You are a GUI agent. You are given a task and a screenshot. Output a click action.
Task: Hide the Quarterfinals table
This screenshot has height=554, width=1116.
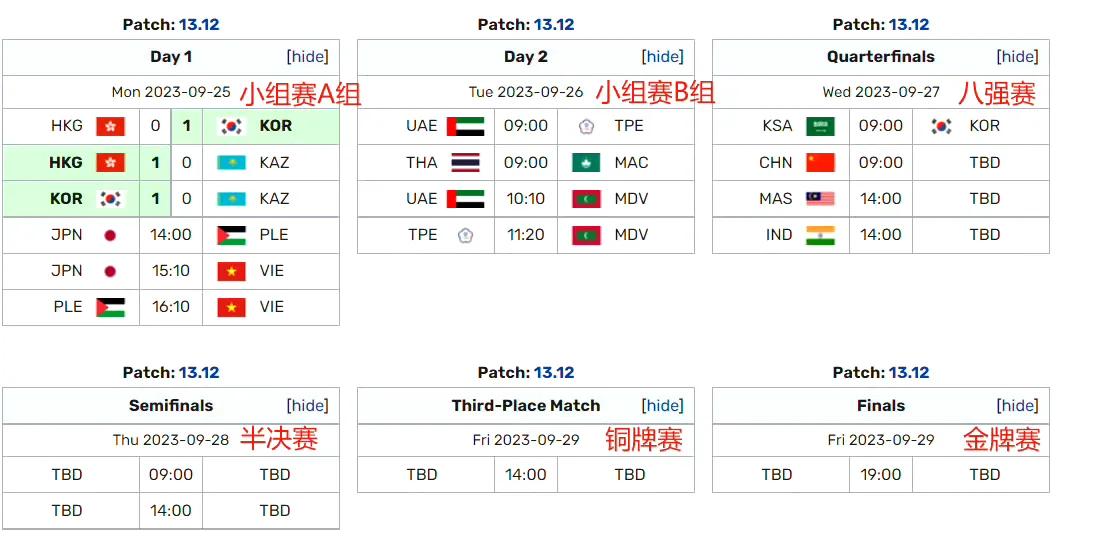point(1017,57)
